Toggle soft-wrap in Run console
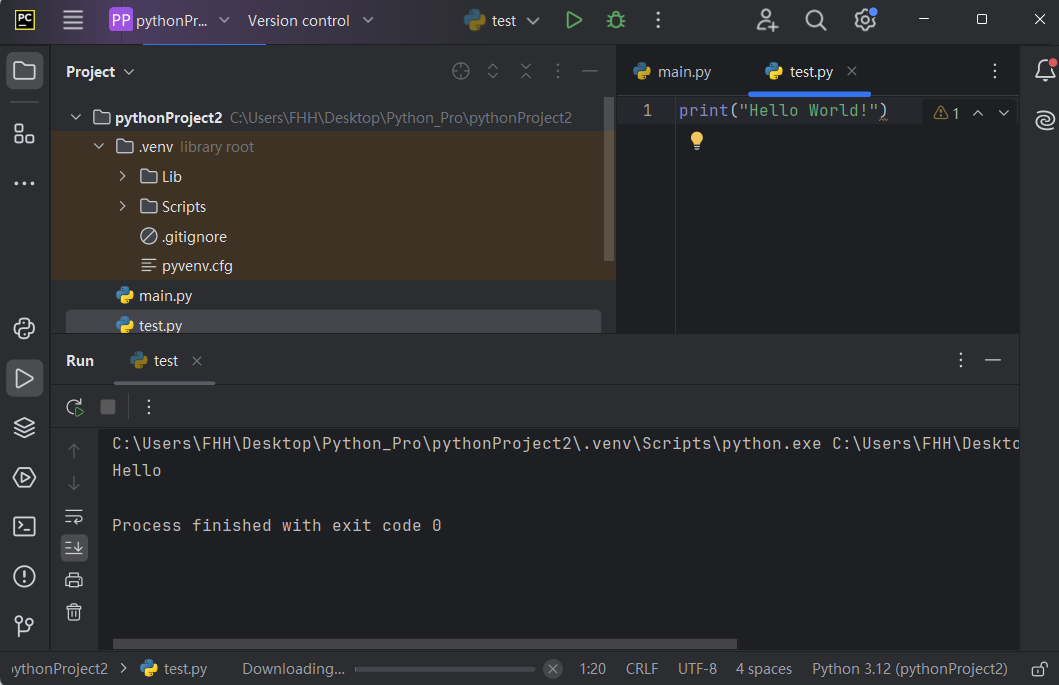The image size is (1059, 685). [74, 516]
